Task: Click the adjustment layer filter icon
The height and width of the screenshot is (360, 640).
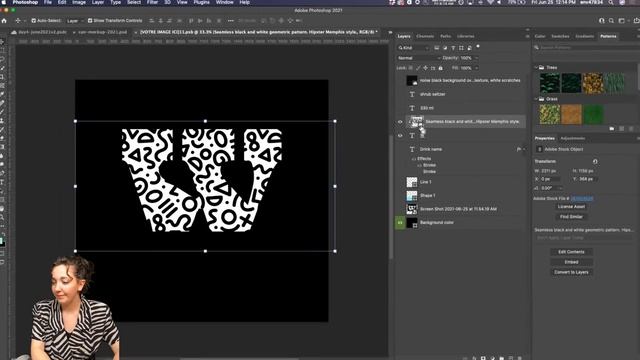Action: (445, 48)
